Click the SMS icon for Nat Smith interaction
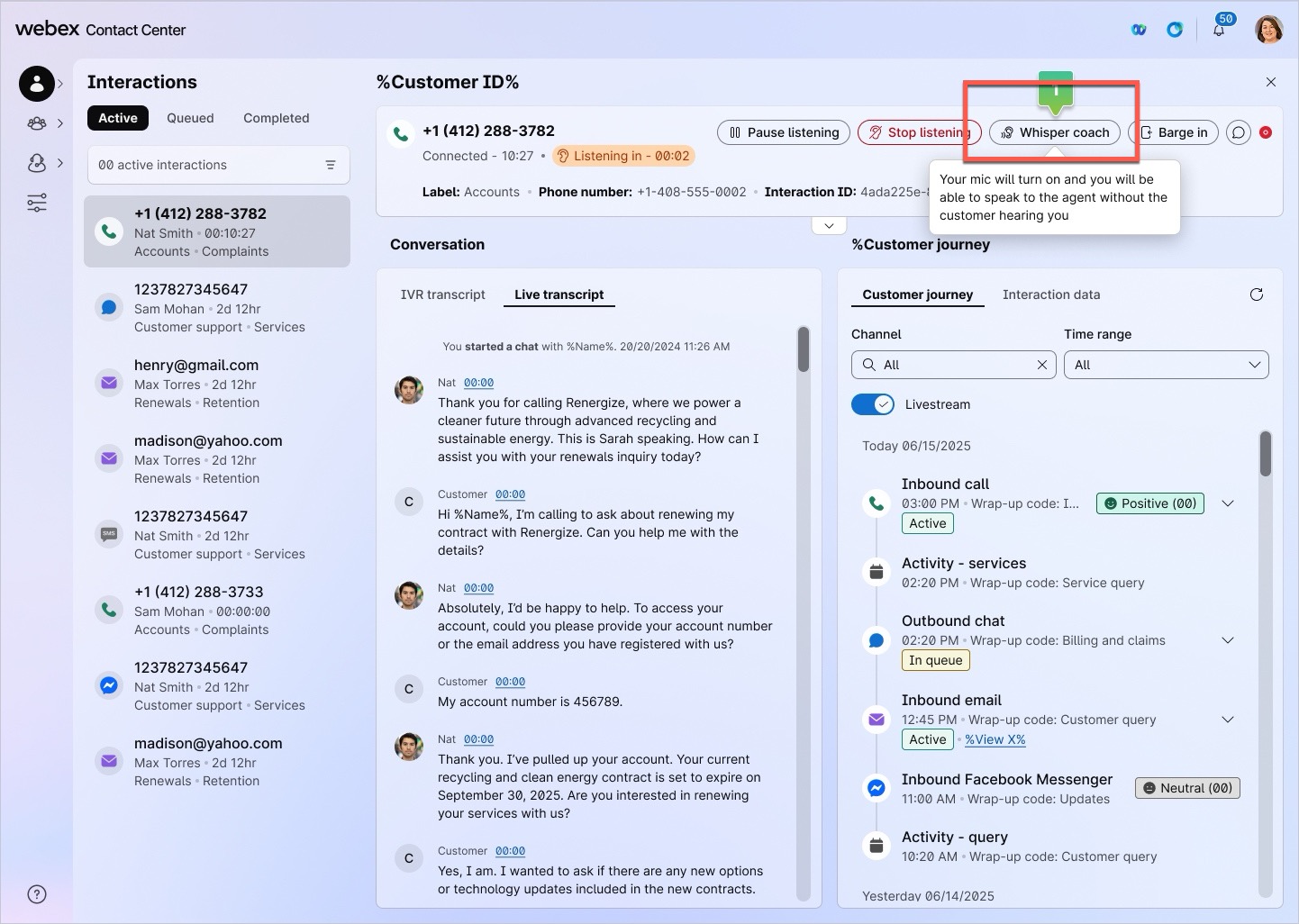1299x924 pixels. 109,534
